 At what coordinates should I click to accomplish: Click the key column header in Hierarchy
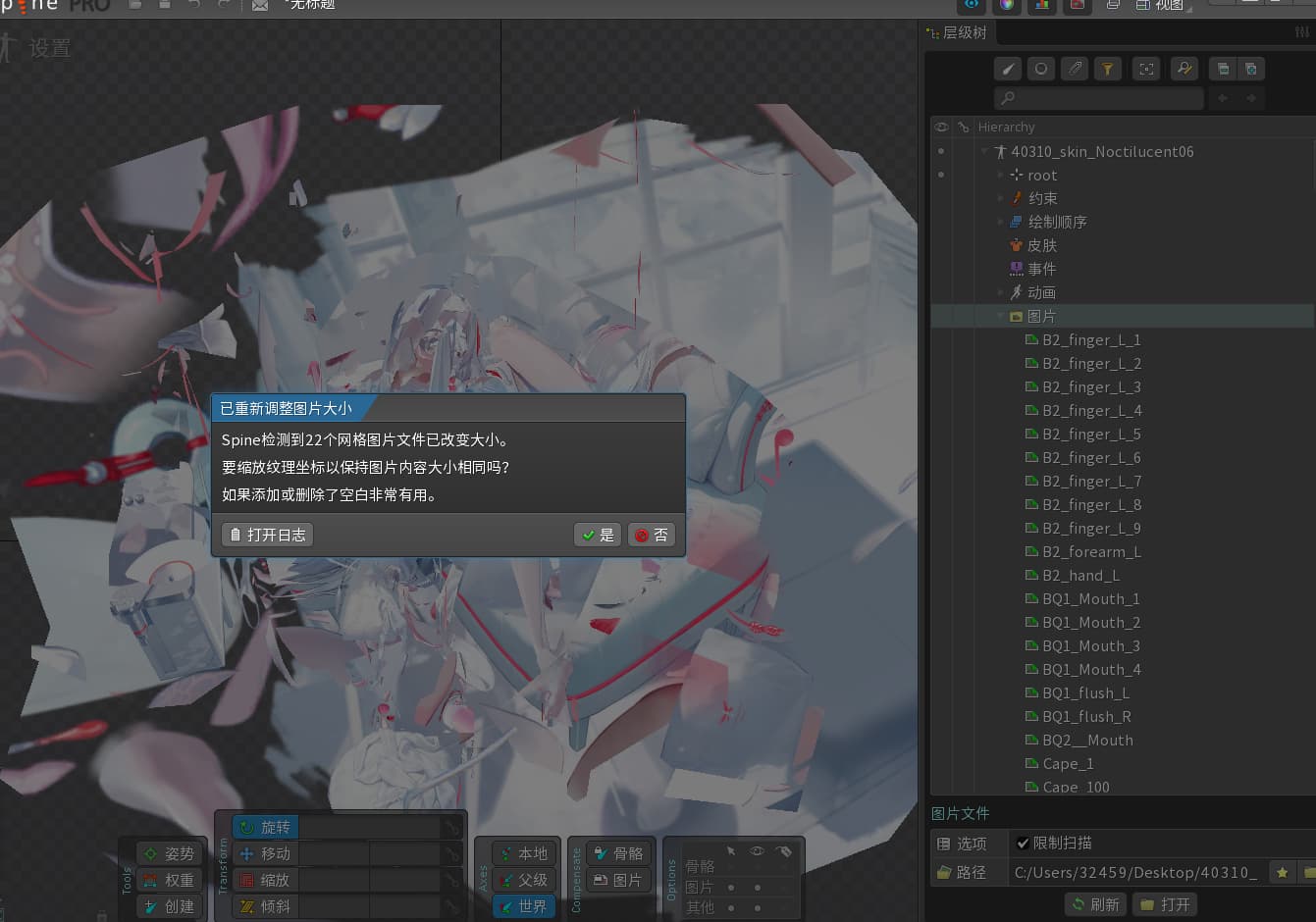(964, 127)
